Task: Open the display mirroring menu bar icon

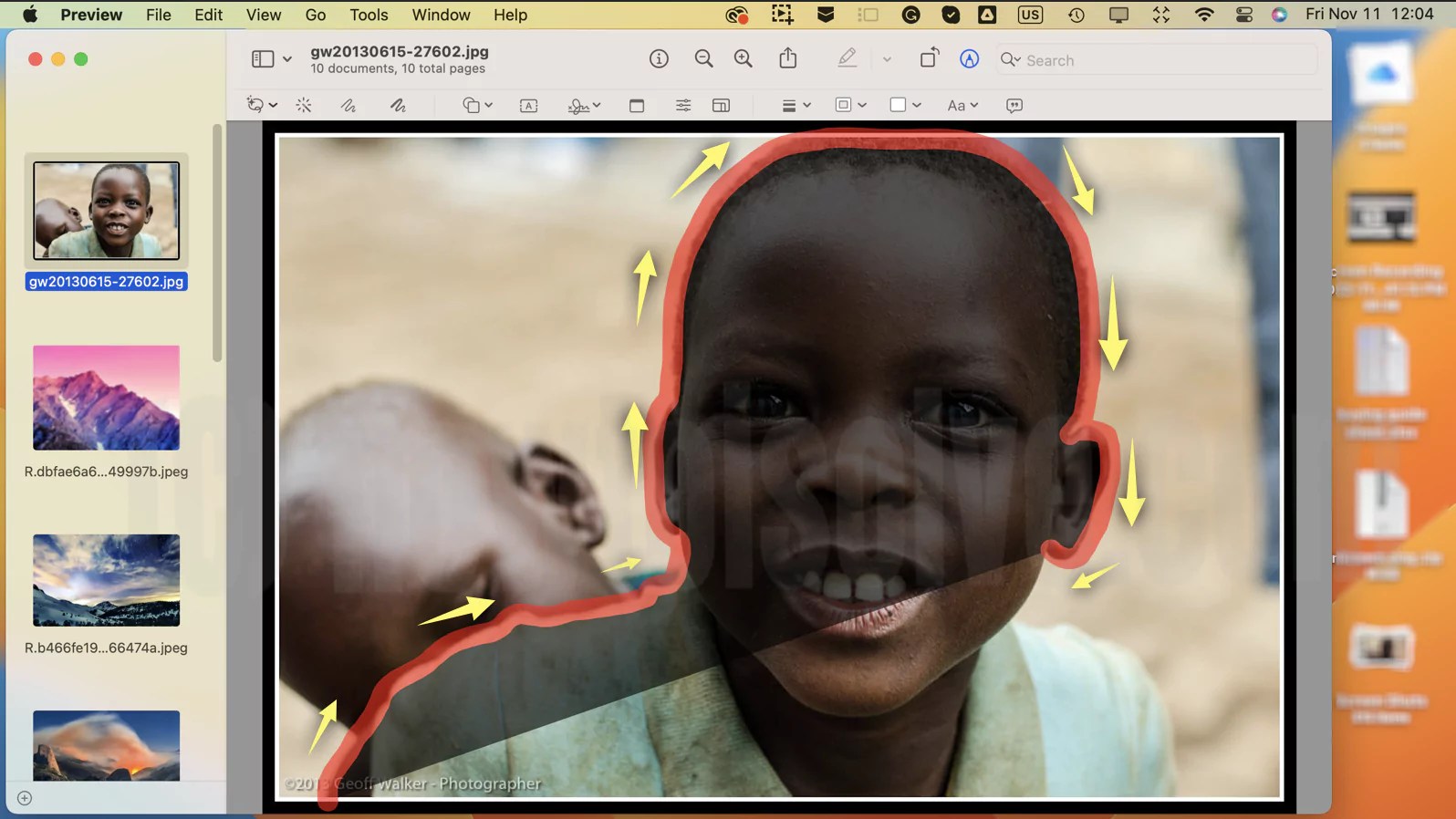Action: (1118, 15)
